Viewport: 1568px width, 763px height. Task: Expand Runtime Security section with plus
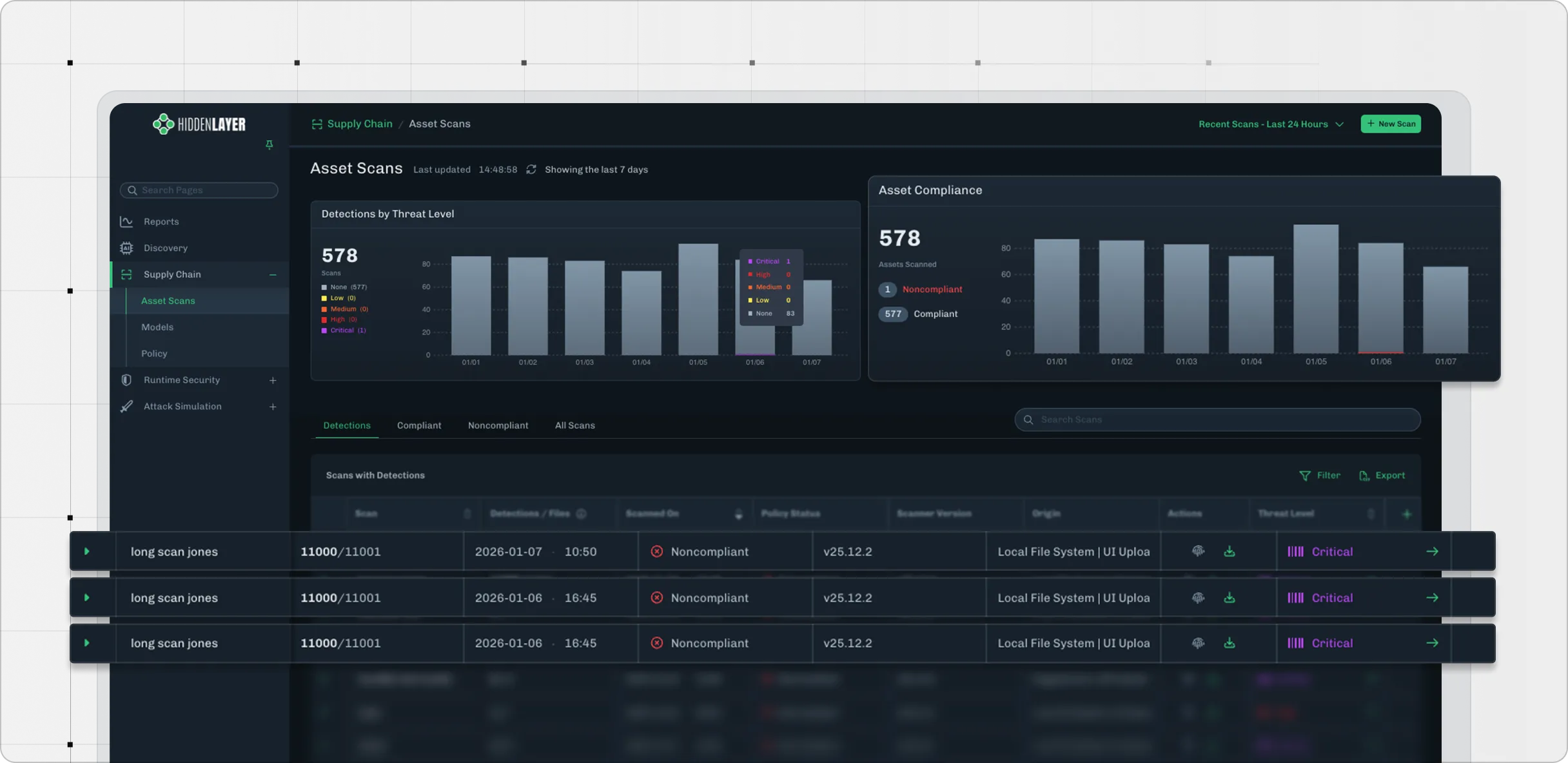tap(273, 380)
